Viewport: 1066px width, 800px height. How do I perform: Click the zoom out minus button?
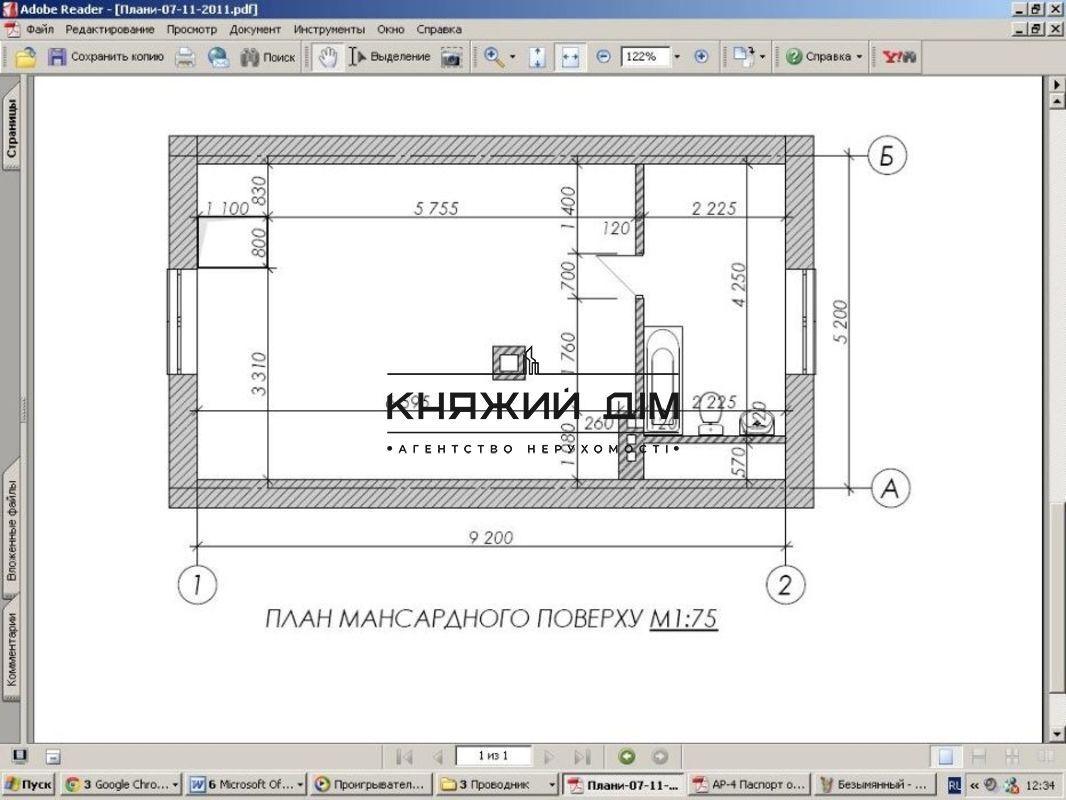point(603,57)
